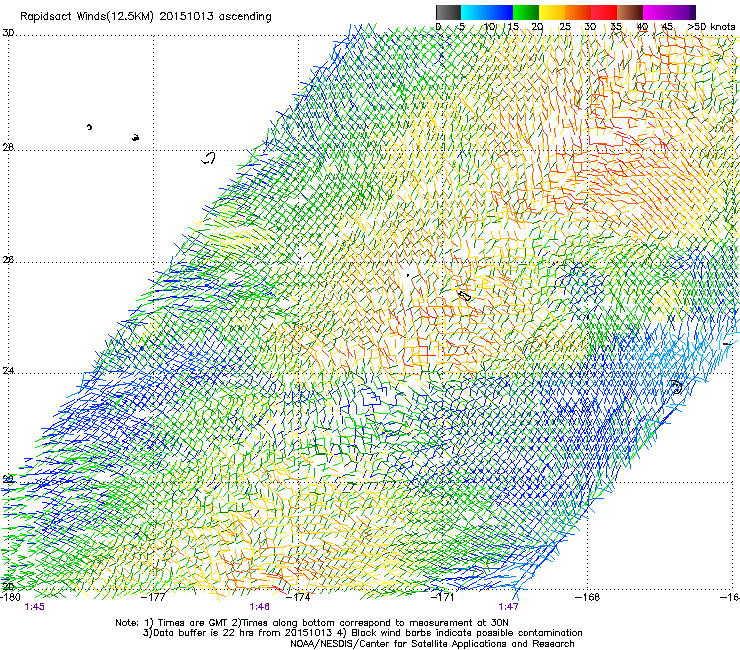The image size is (740, 650).
Task: Click the purple "1:47" time stamp
Action: pyautogui.click(x=508, y=607)
